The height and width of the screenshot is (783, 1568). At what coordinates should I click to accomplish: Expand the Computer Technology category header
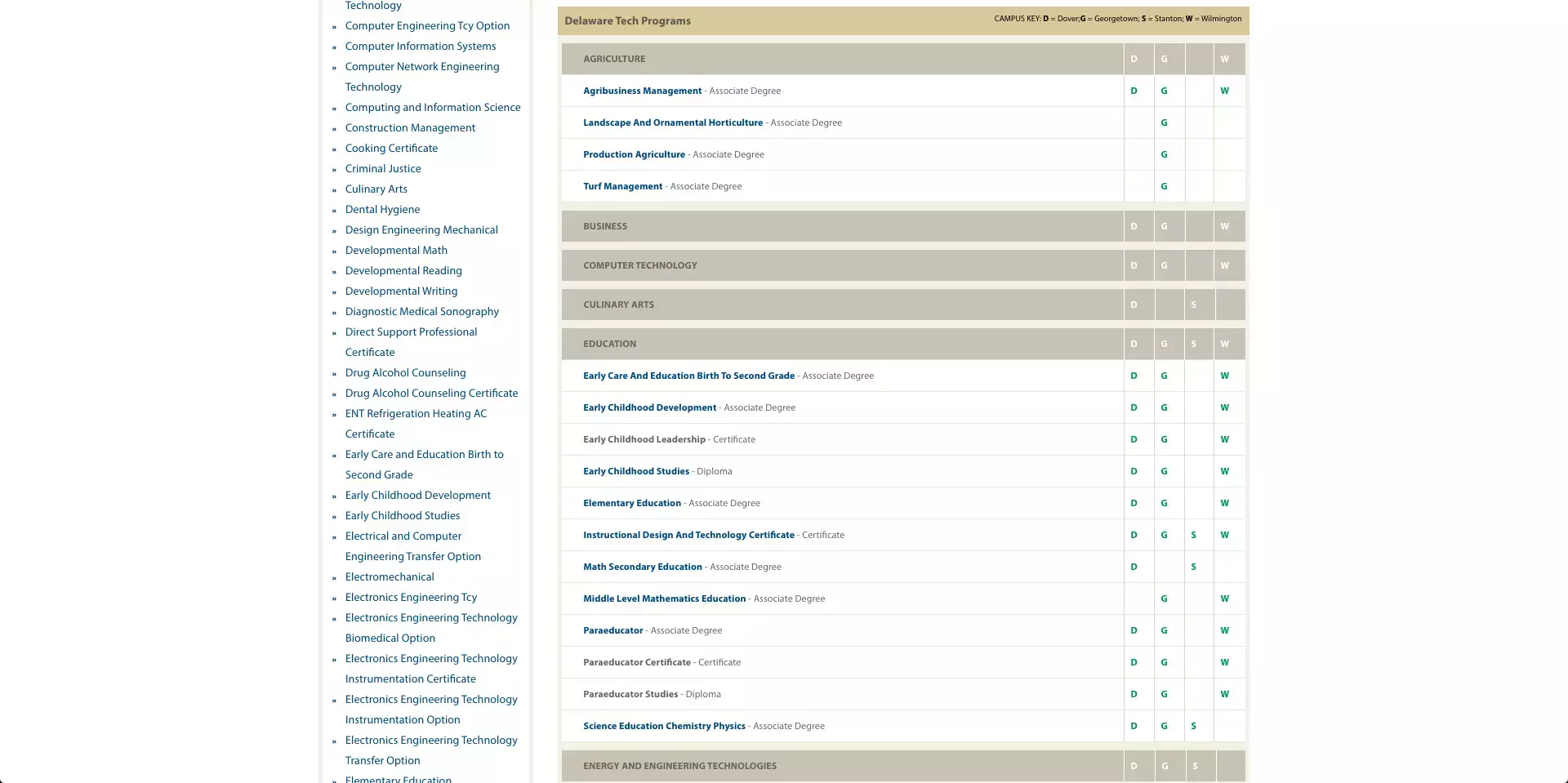point(903,265)
